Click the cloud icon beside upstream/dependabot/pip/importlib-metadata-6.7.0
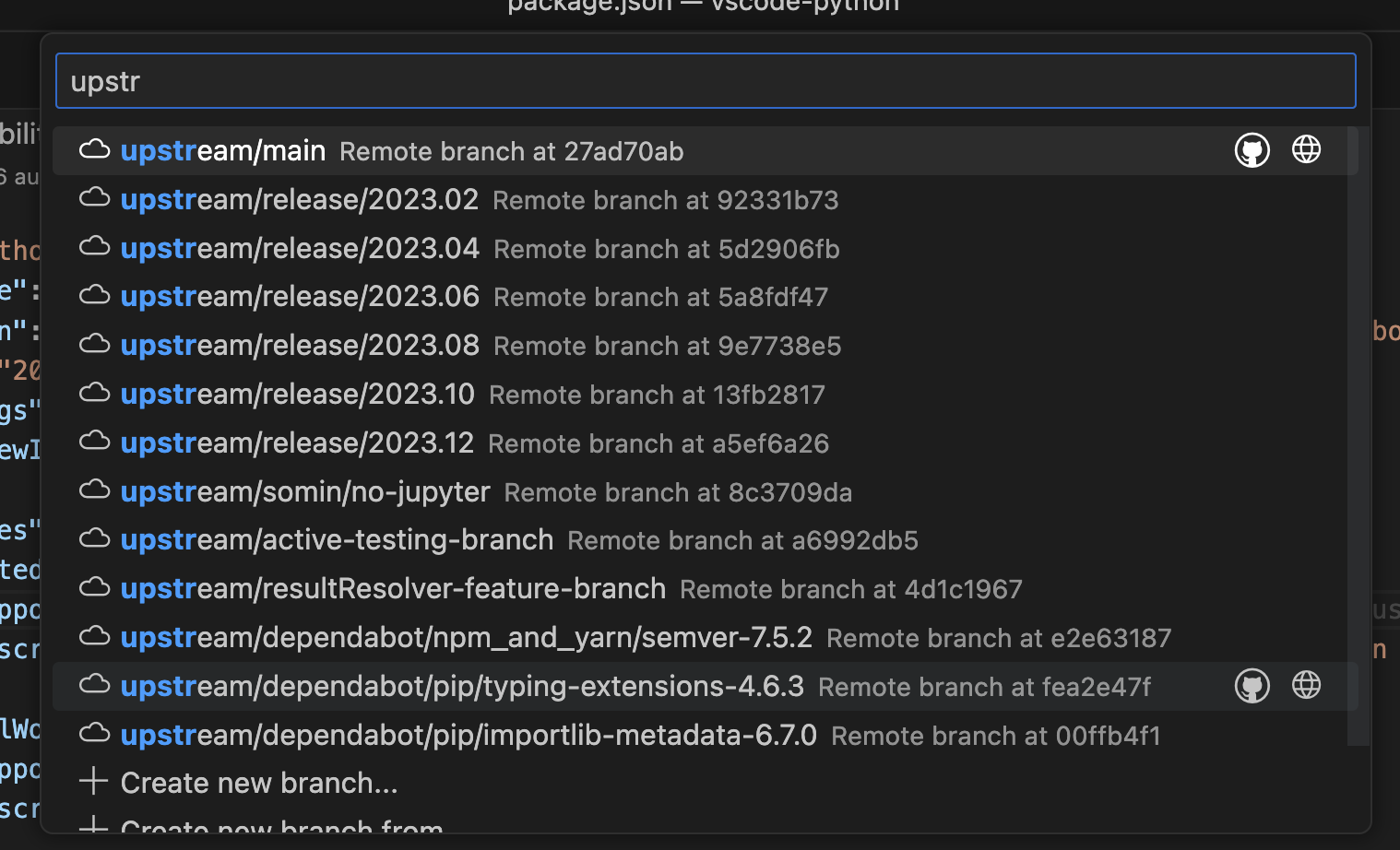Viewport: 1400px width, 850px height. point(95,734)
